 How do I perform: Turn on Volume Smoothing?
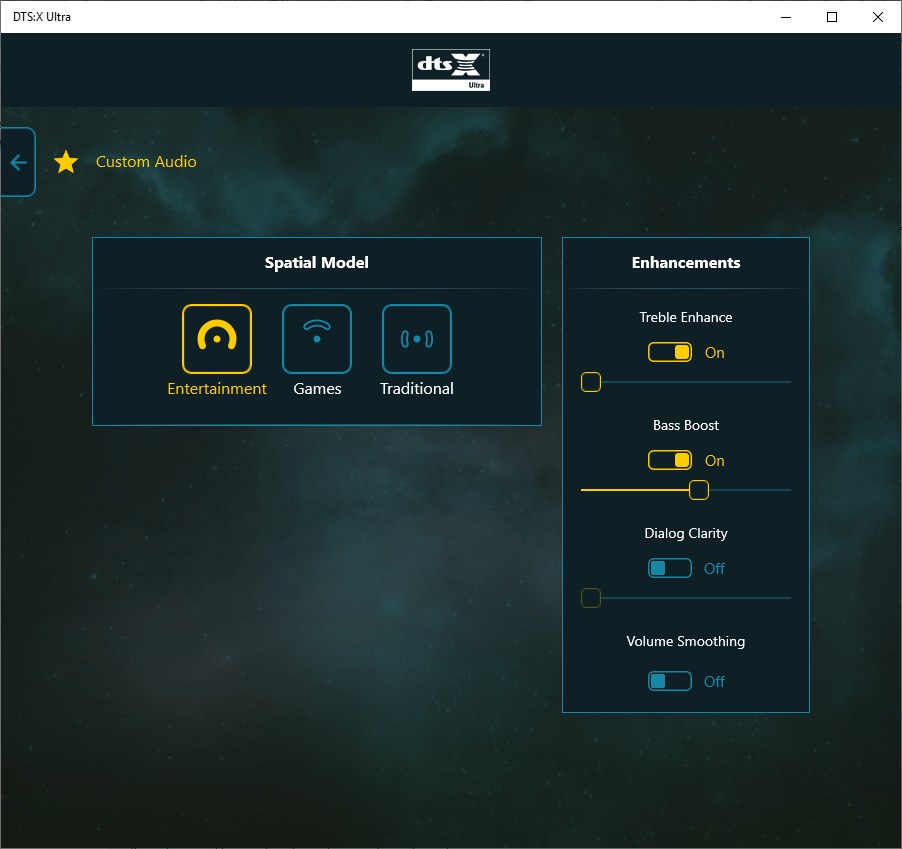click(x=669, y=681)
